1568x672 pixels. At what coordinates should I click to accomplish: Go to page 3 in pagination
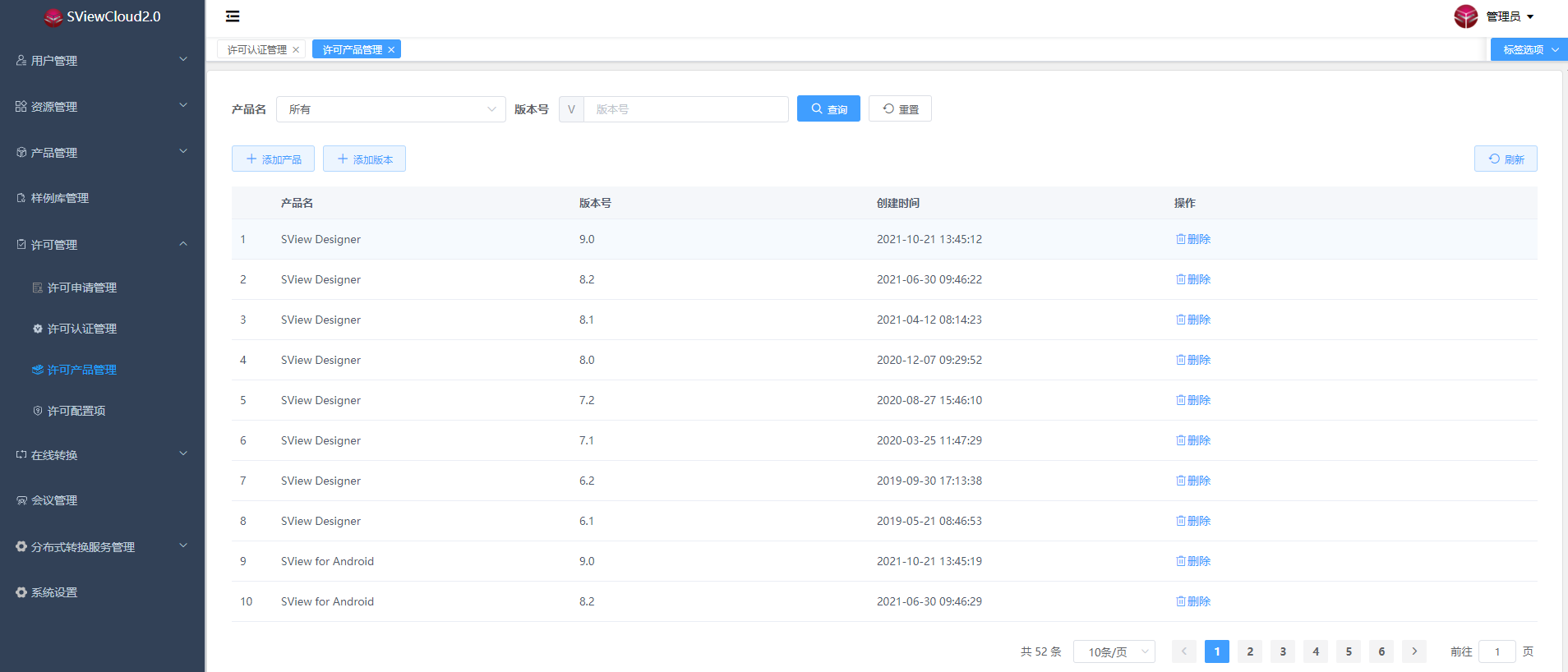click(x=1283, y=651)
